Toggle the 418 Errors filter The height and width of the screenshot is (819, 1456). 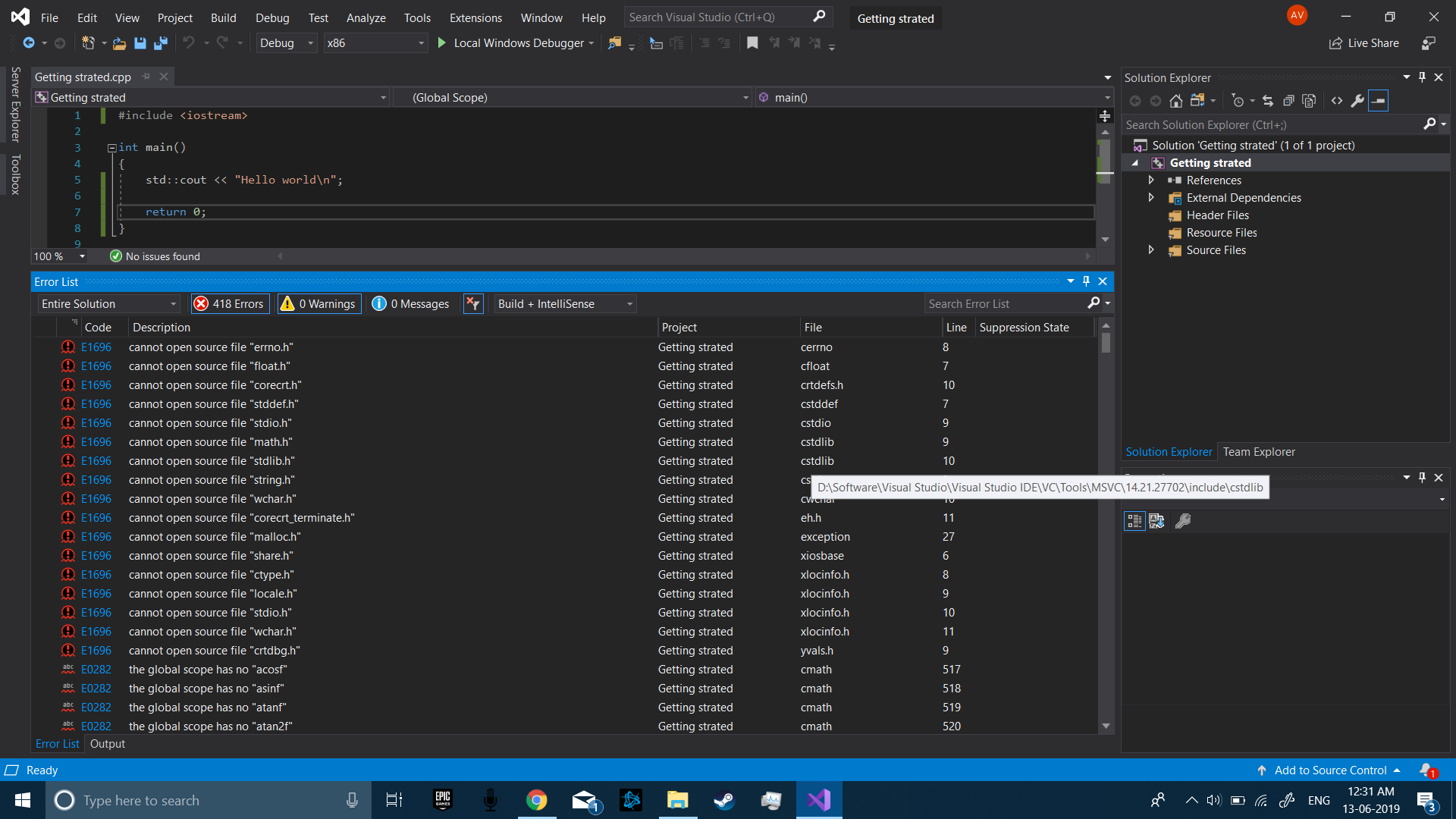(x=230, y=304)
